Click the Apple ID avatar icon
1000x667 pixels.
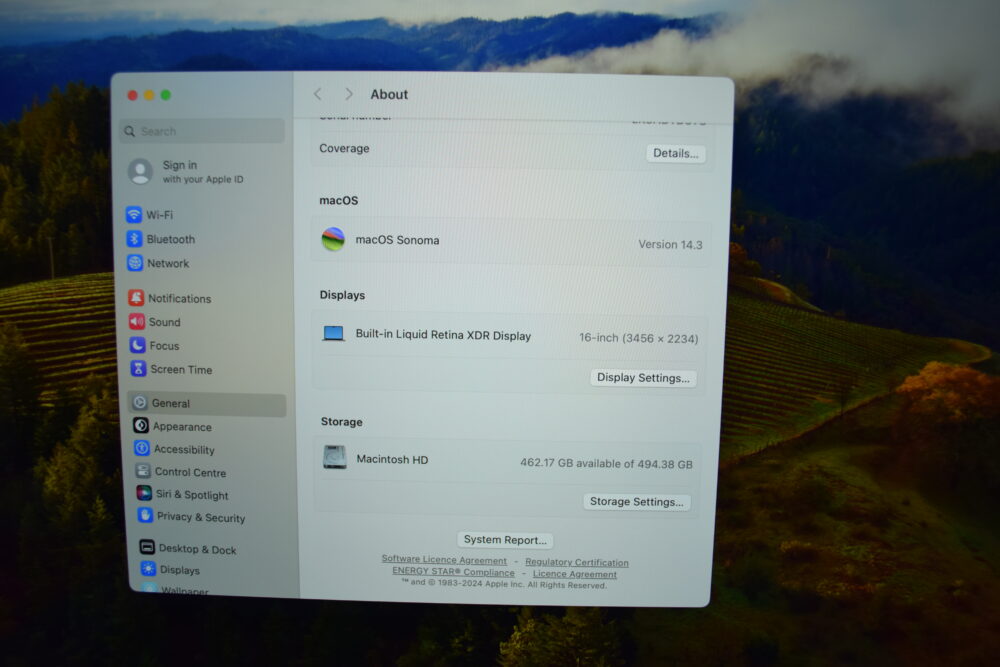click(140, 172)
